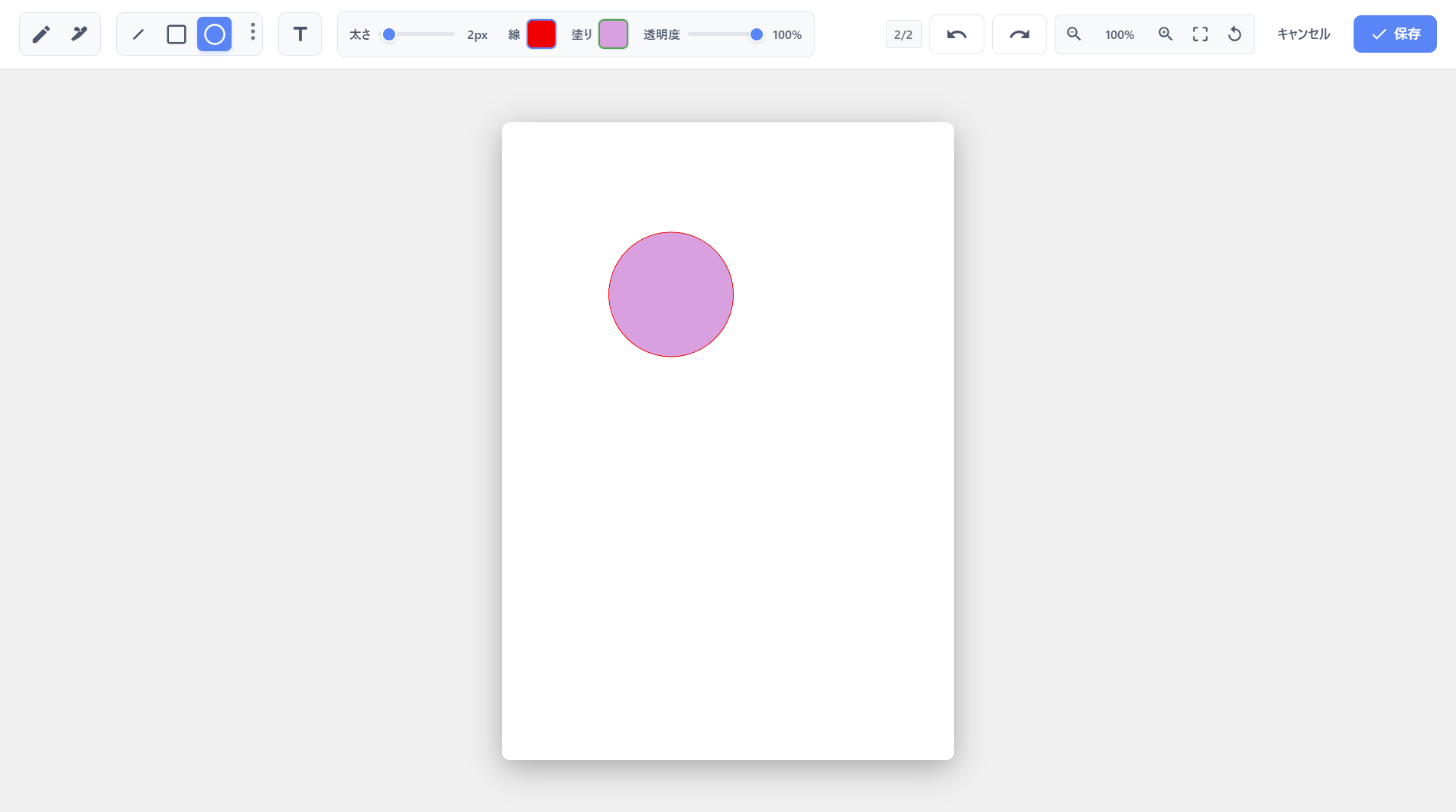Redo the undone action

pos(1020,34)
